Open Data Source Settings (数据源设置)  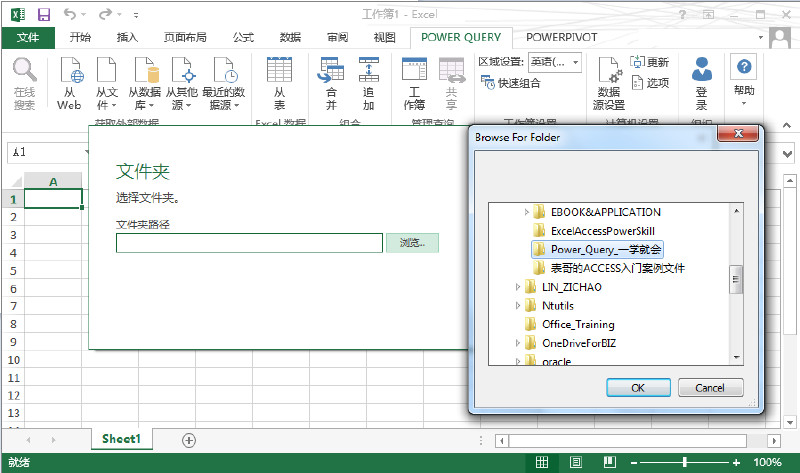click(609, 84)
